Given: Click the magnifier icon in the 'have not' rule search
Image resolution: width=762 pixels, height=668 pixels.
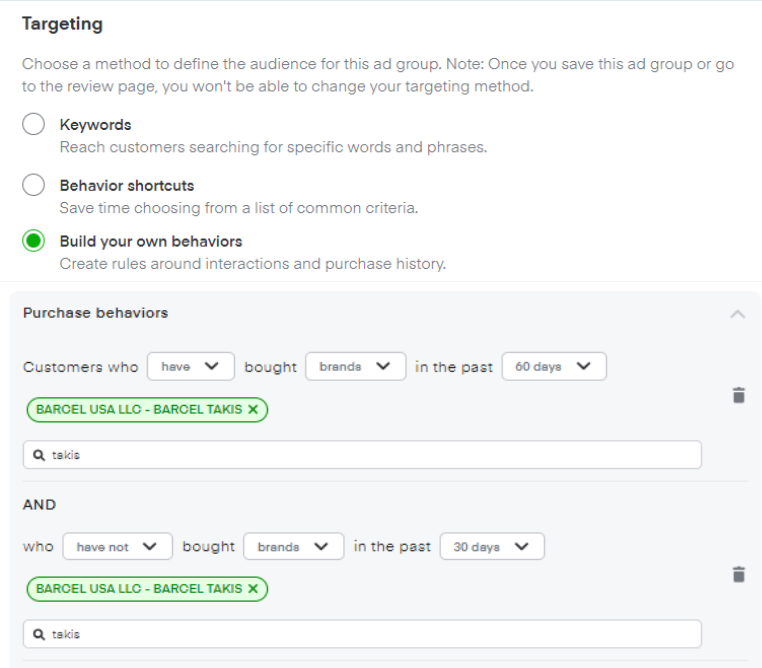Looking at the screenshot, I should [39, 634].
